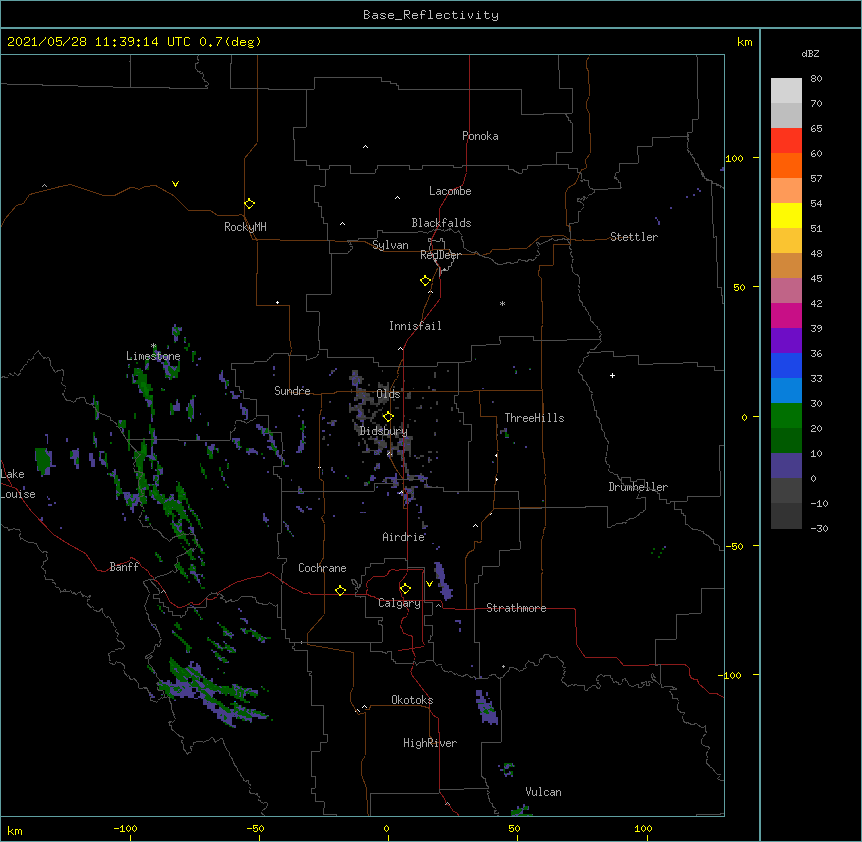Pick the bright green swatch below 30
The height and width of the screenshot is (842, 862).
786,416
